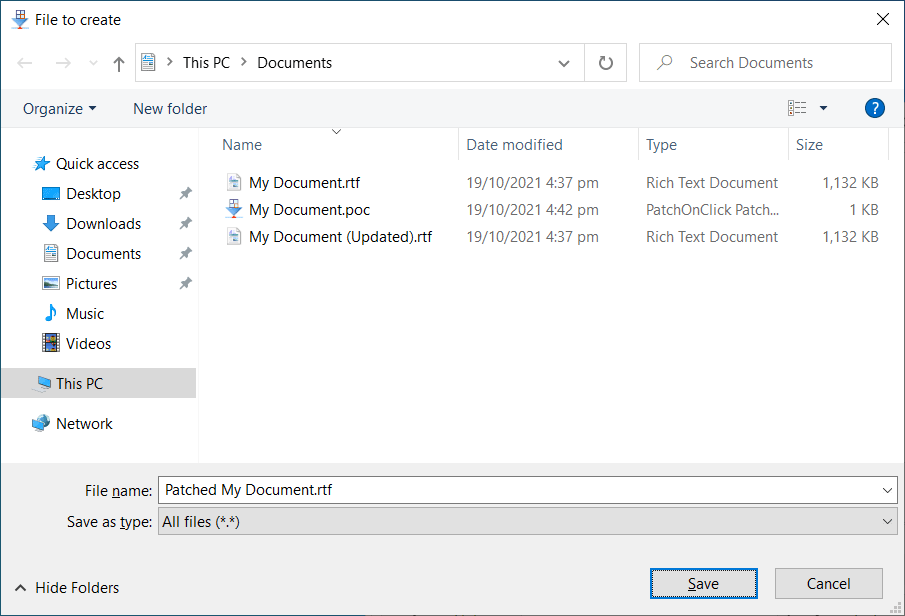Select the My Document.rtf file
Image resolution: width=905 pixels, height=616 pixels.
point(304,183)
